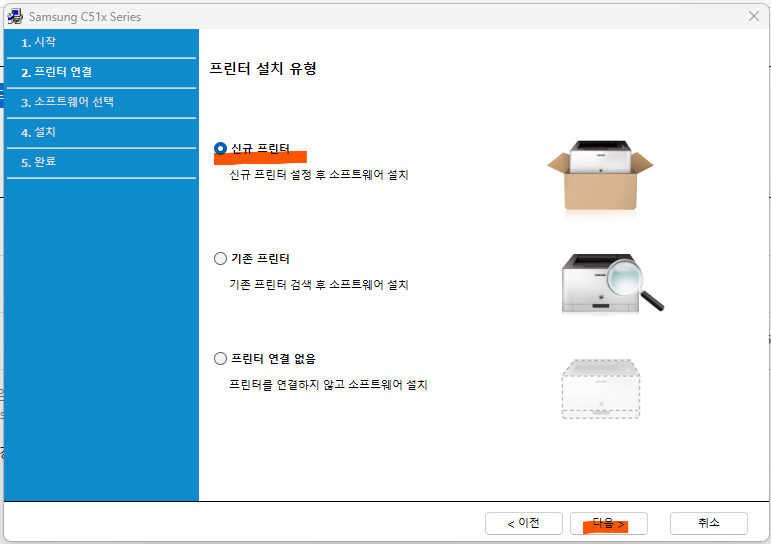Open step 5. 완료 in sidebar

pos(101,163)
